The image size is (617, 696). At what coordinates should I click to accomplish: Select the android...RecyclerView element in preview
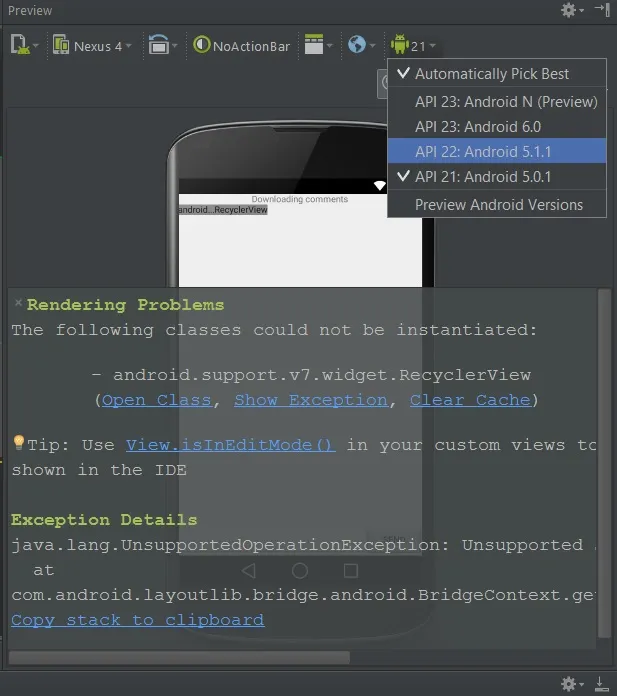click(223, 210)
